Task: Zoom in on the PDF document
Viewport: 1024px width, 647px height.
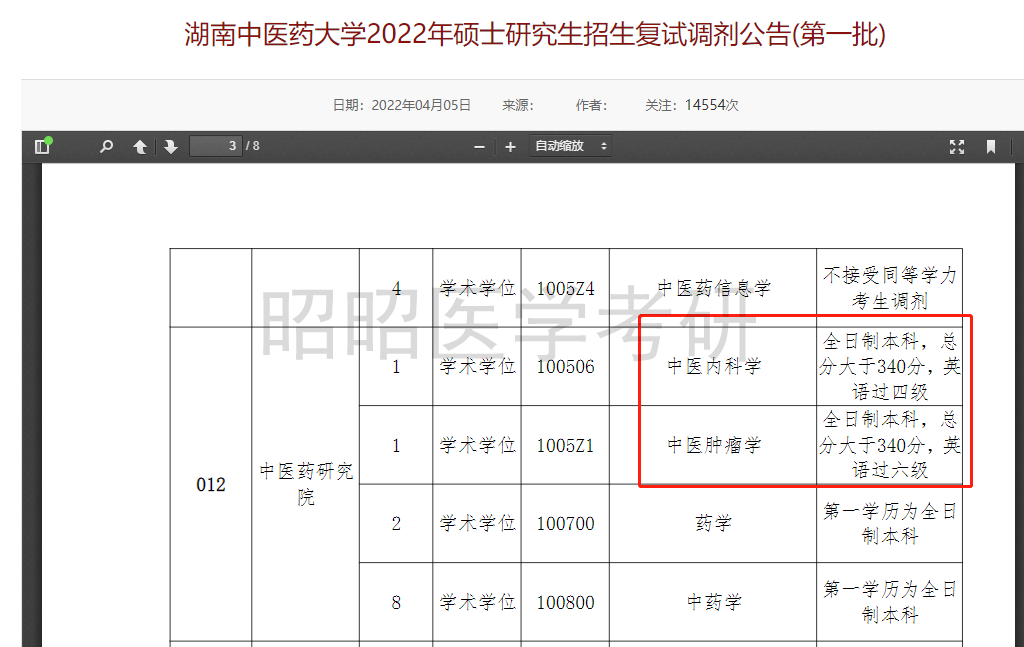Action: 510,146
